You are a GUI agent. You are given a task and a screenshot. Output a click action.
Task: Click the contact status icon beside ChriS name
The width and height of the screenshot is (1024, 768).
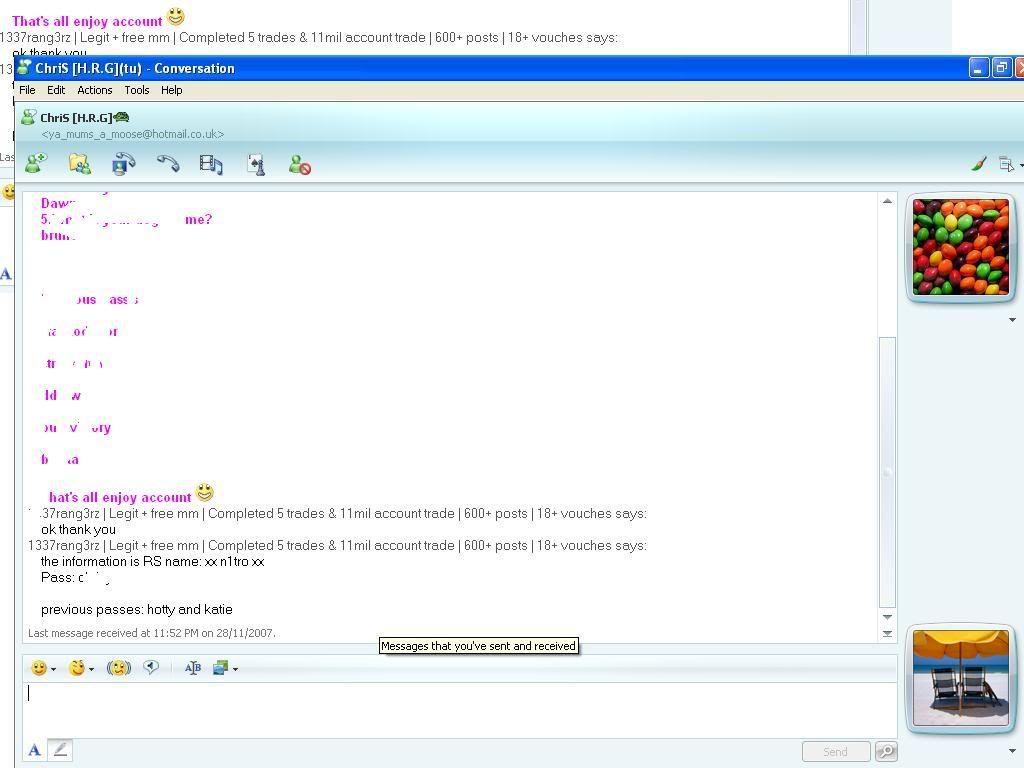tap(28, 118)
